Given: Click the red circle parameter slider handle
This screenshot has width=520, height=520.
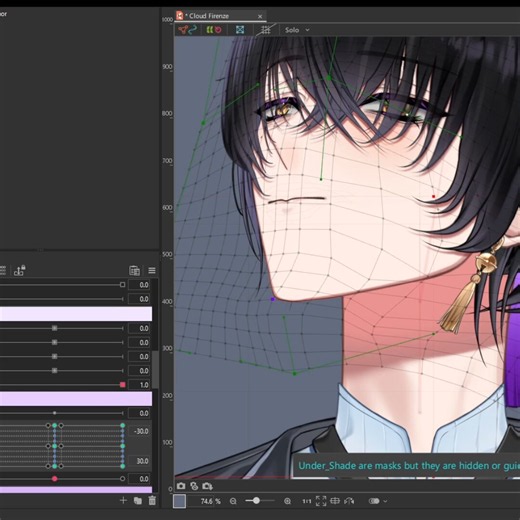Looking at the screenshot, I should pyautogui.click(x=55, y=479).
